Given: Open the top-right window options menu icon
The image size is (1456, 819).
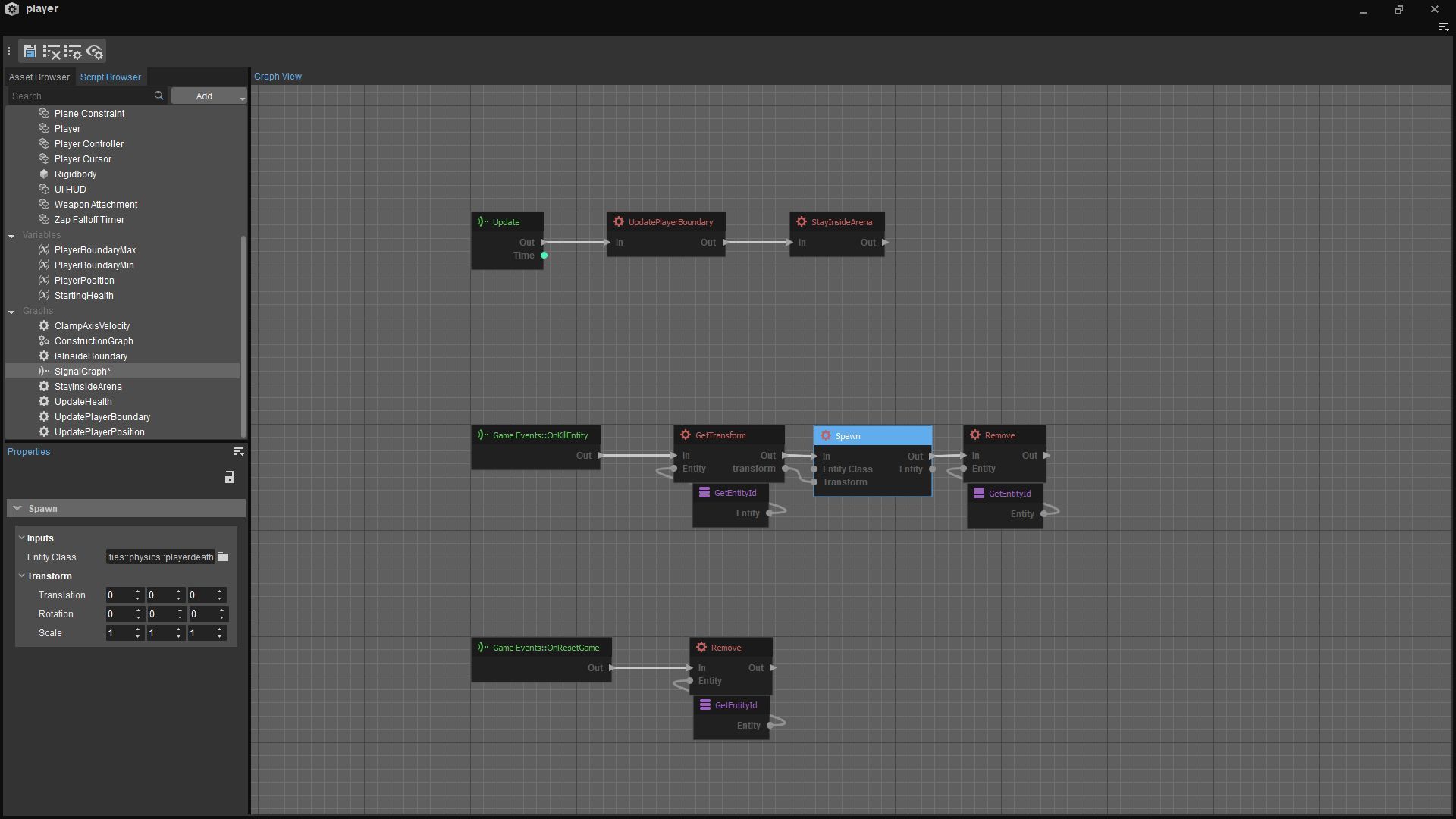Looking at the screenshot, I should [x=1443, y=27].
